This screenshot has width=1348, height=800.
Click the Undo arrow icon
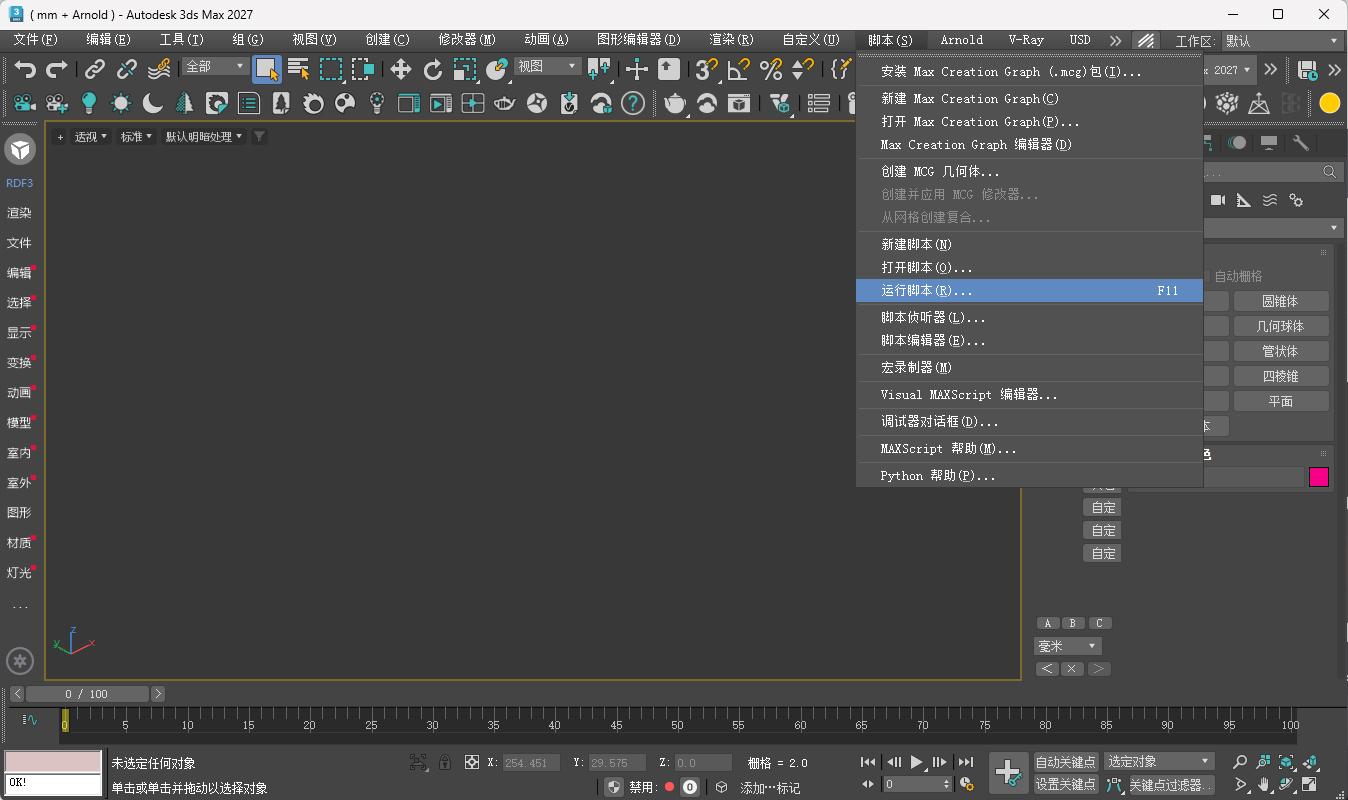click(x=26, y=69)
